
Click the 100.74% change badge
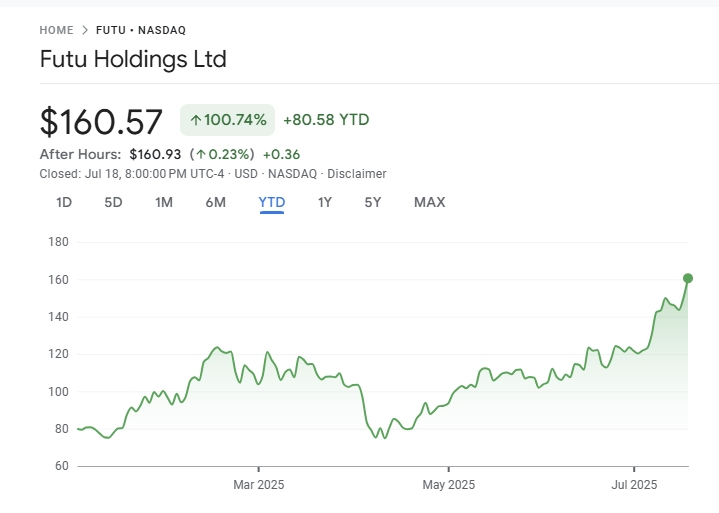(227, 120)
